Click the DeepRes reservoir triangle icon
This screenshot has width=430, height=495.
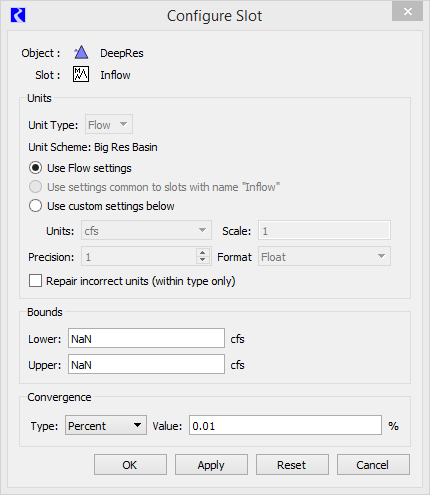coord(81,53)
